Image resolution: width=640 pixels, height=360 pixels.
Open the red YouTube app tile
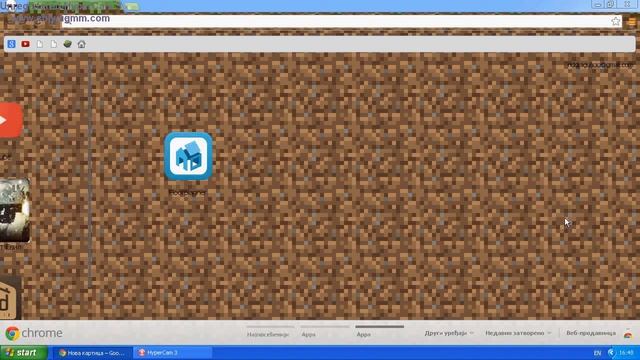click(11, 120)
